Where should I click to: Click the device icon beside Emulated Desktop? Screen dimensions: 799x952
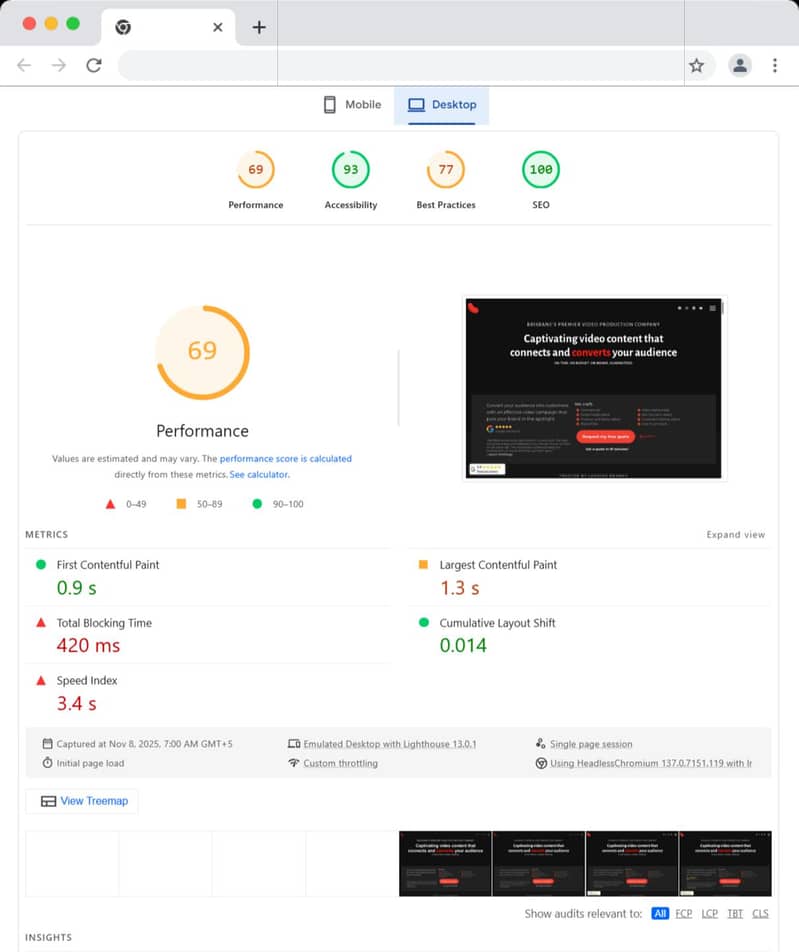(294, 744)
